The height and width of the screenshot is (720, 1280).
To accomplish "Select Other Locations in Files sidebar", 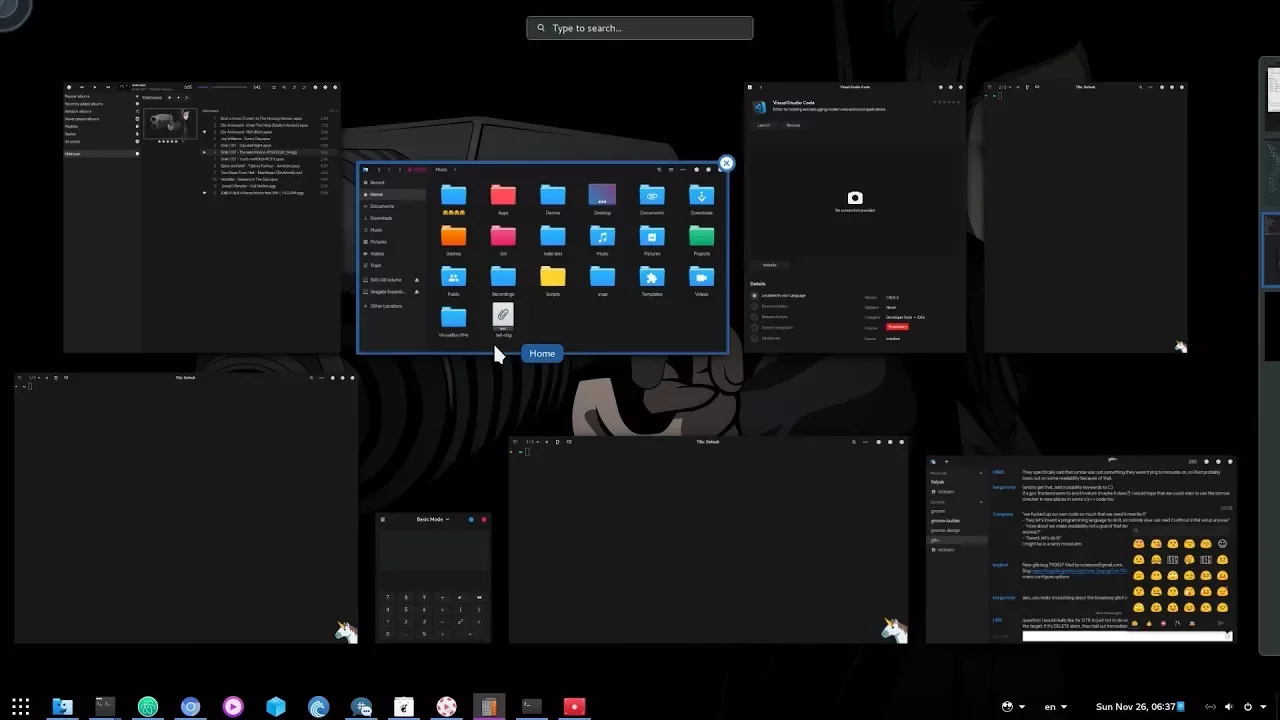I will (393, 306).
